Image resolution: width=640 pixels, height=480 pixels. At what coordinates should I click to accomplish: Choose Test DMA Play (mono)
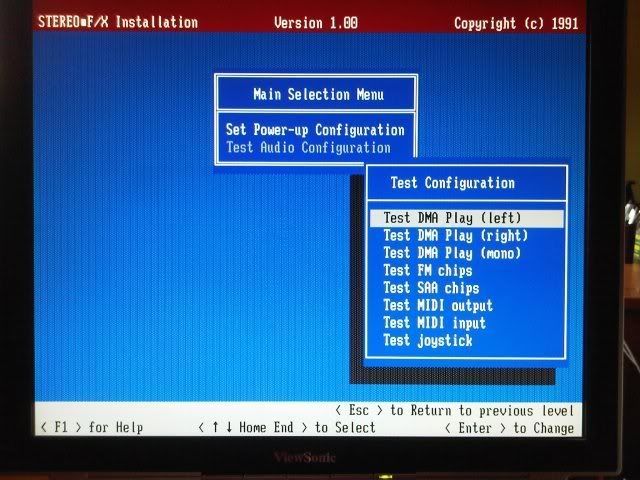click(452, 253)
